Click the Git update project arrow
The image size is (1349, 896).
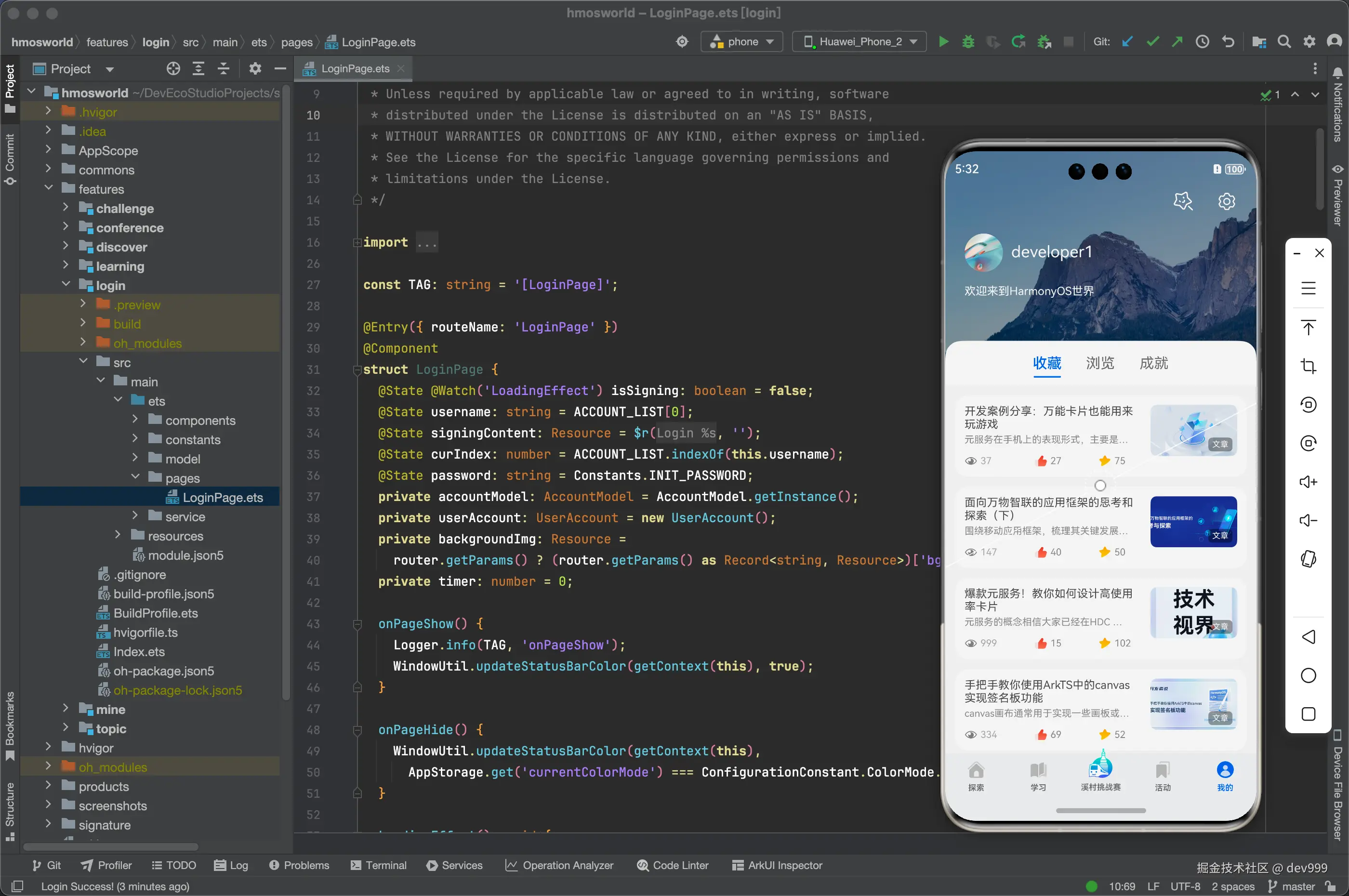coord(1127,42)
